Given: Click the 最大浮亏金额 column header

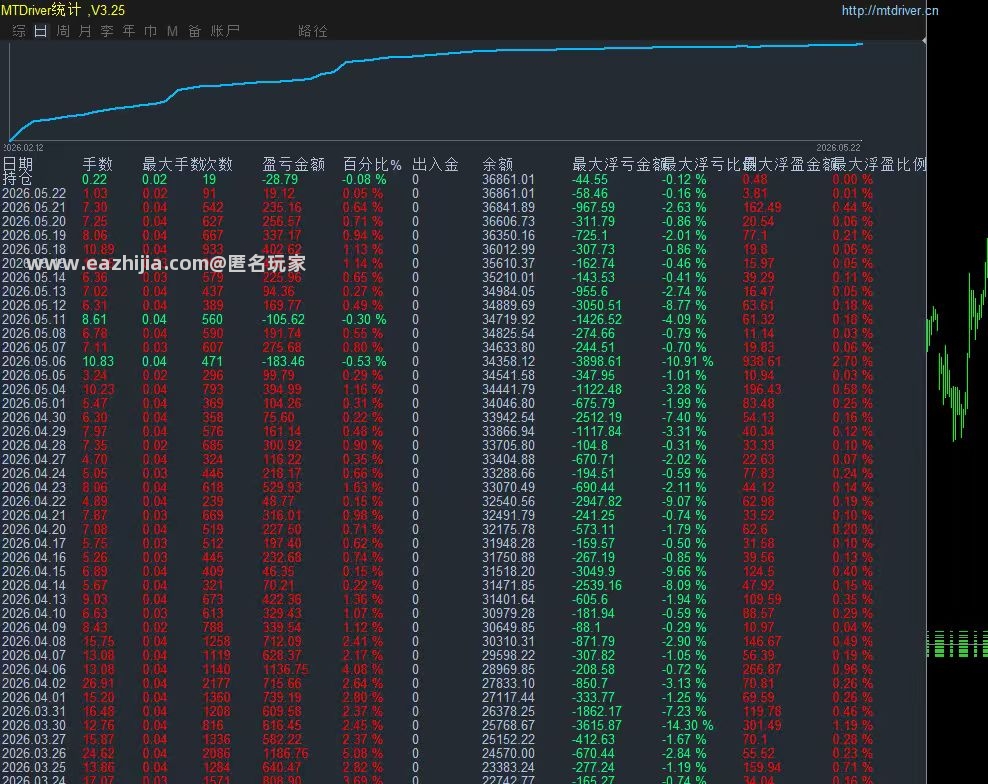Looking at the screenshot, I should [619, 164].
